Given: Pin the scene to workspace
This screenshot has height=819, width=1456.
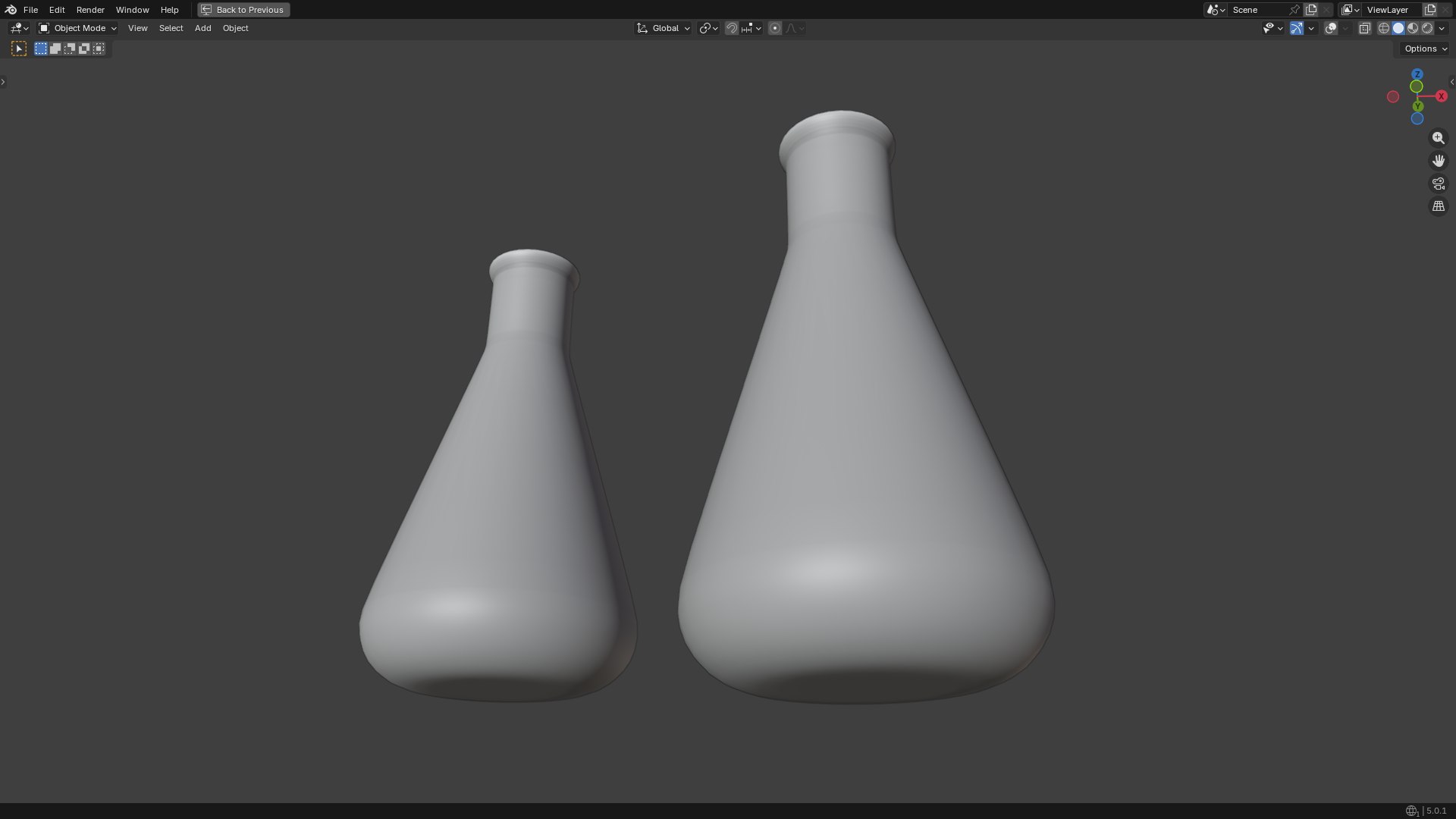Looking at the screenshot, I should [1294, 10].
